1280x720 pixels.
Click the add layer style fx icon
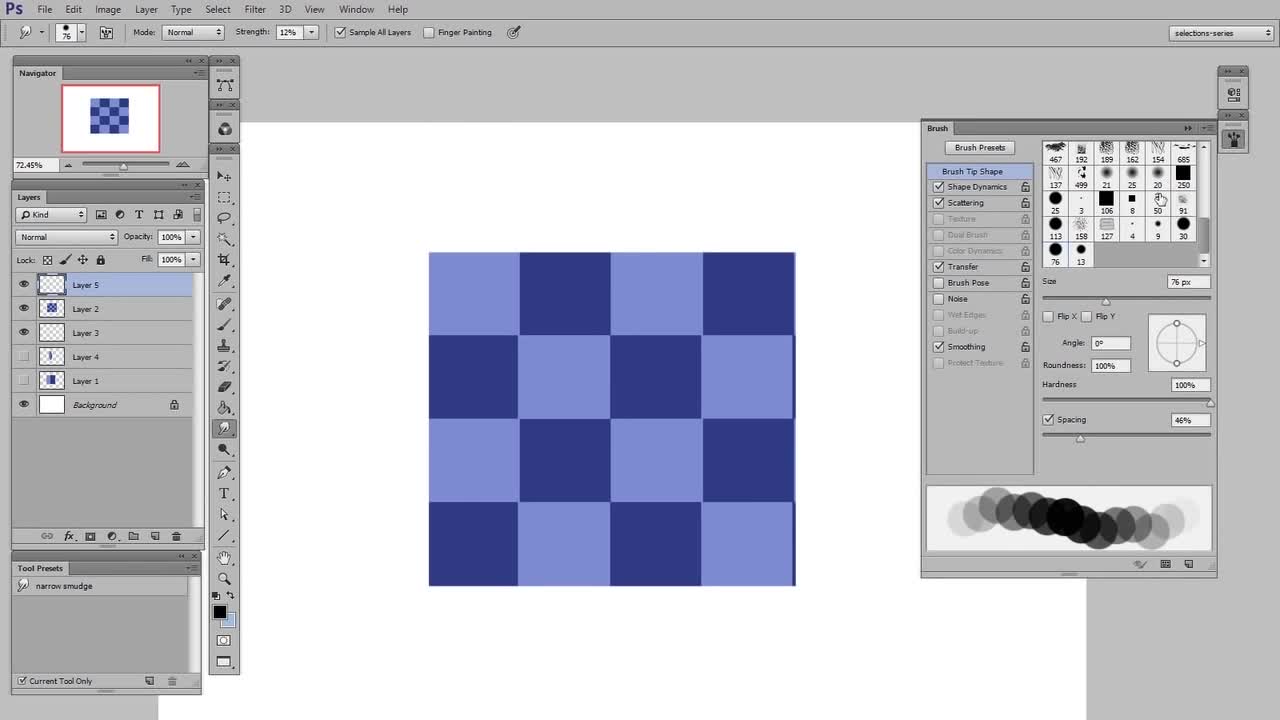[x=69, y=537]
